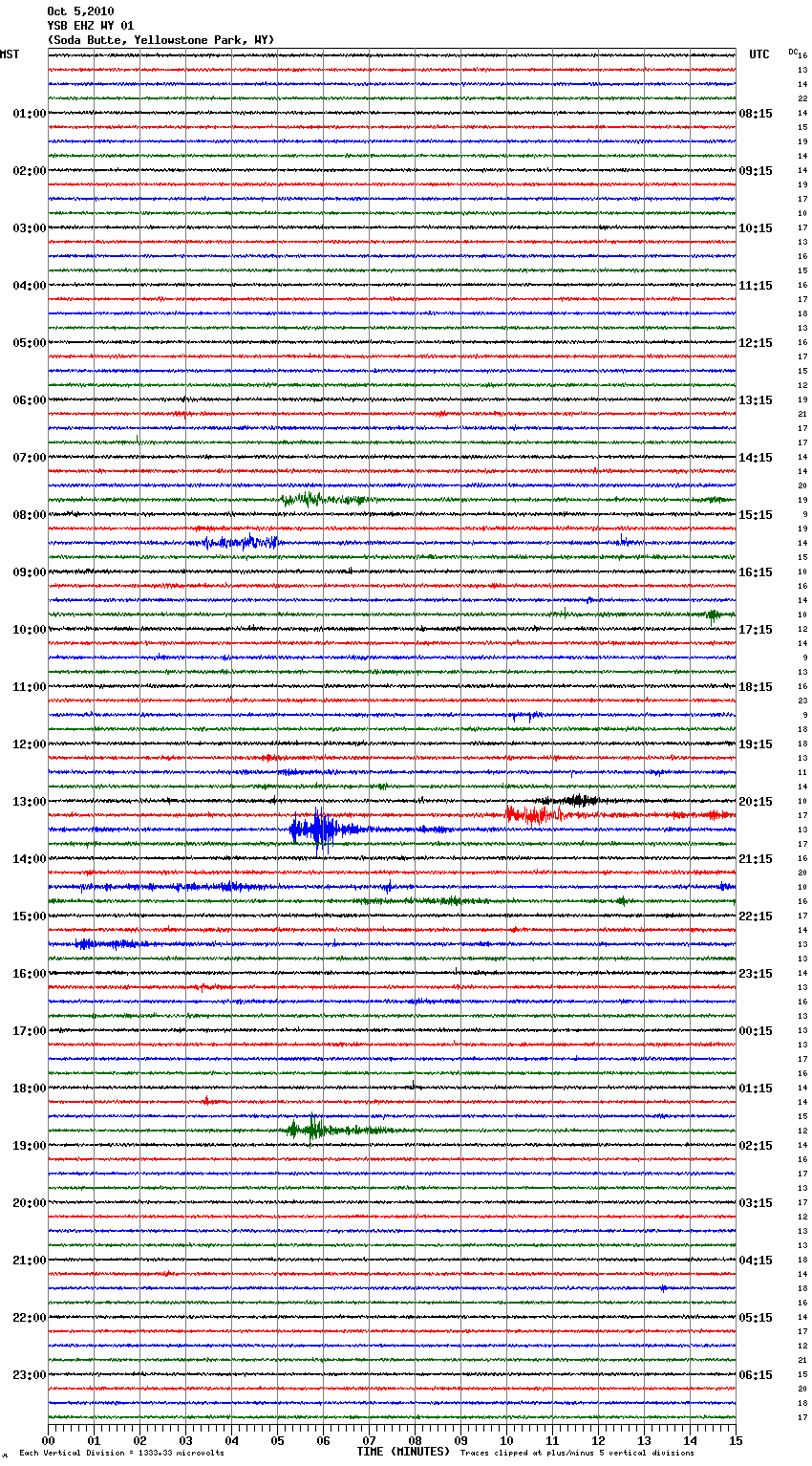Screen dimensions: 812x1466
Task: Click the "21:00" MST time label
Action: [x=30, y=1261]
